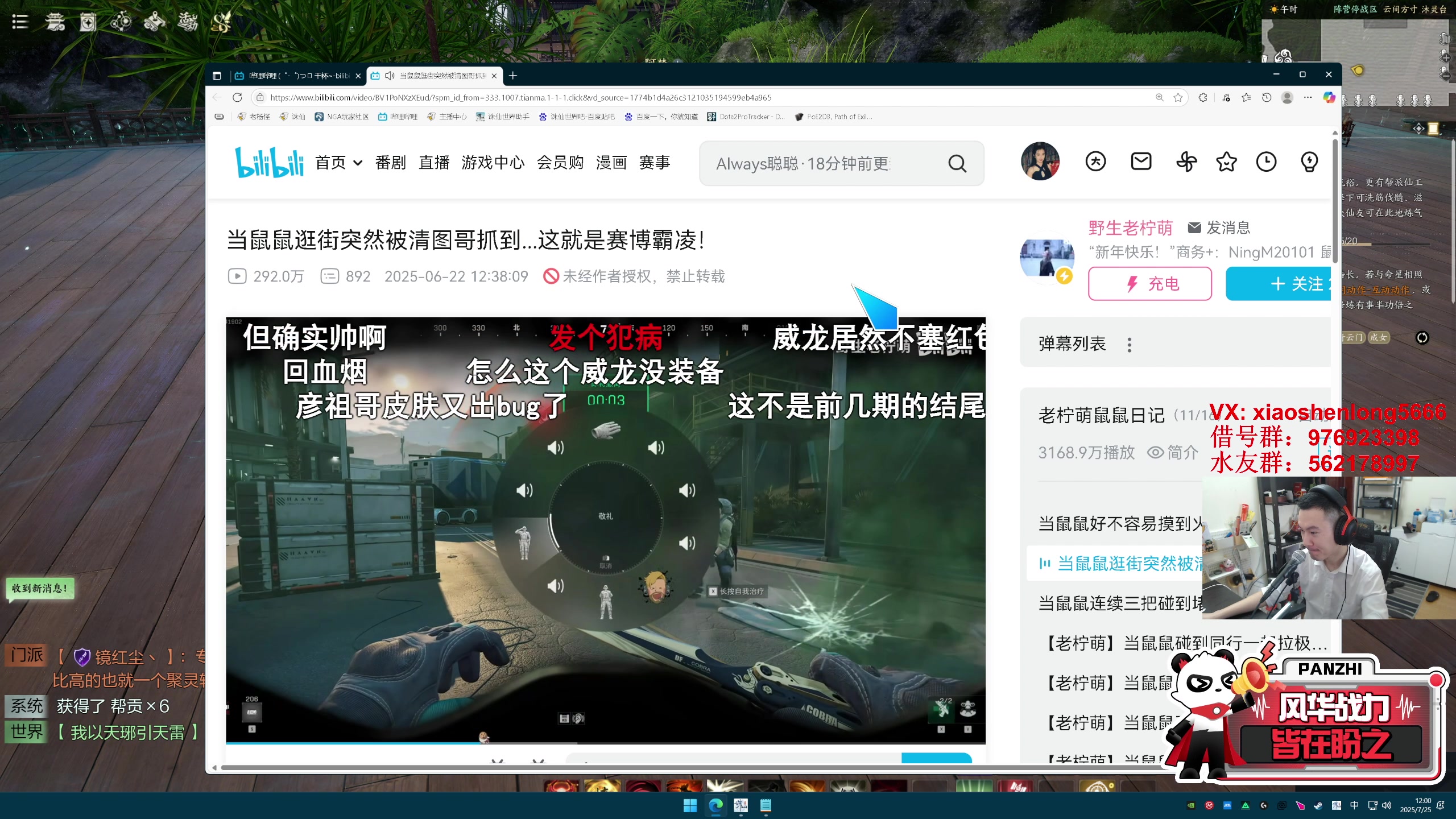
Task: Open the creation center lightbulb icon
Action: [1309, 162]
